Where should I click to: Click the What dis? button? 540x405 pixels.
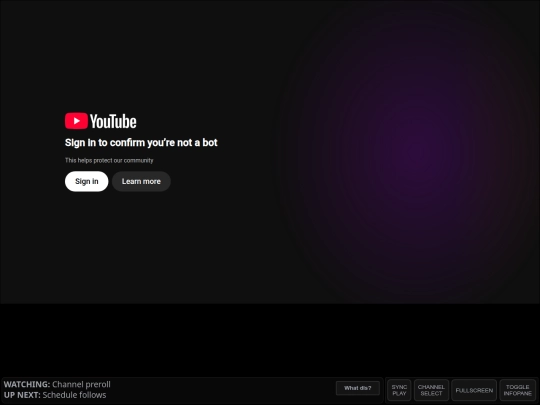pyautogui.click(x=358, y=388)
